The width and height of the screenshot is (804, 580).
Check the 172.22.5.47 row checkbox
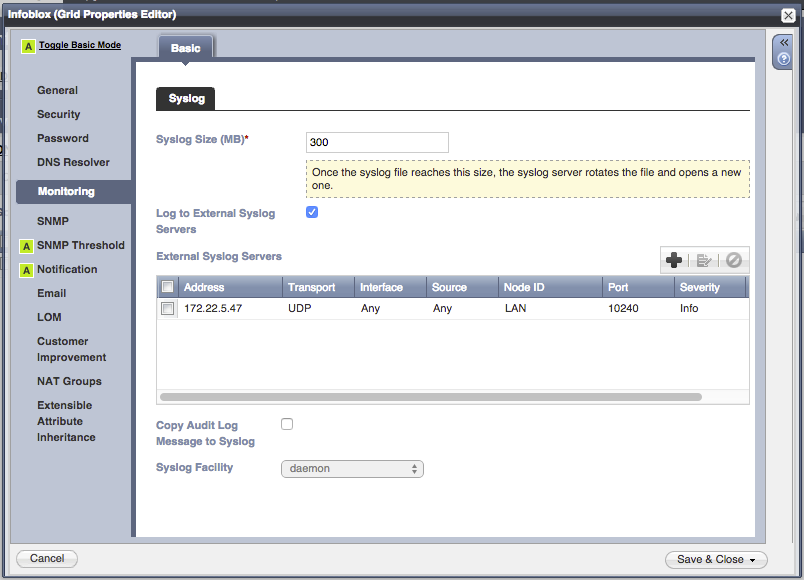click(x=168, y=308)
